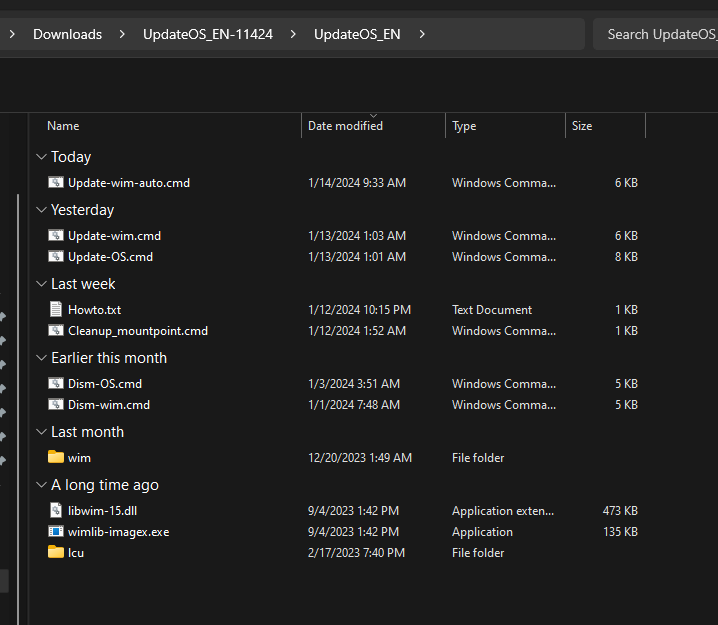Click the 8 KB size cell
Image resolution: width=718 pixels, height=625 pixels.
(x=626, y=257)
